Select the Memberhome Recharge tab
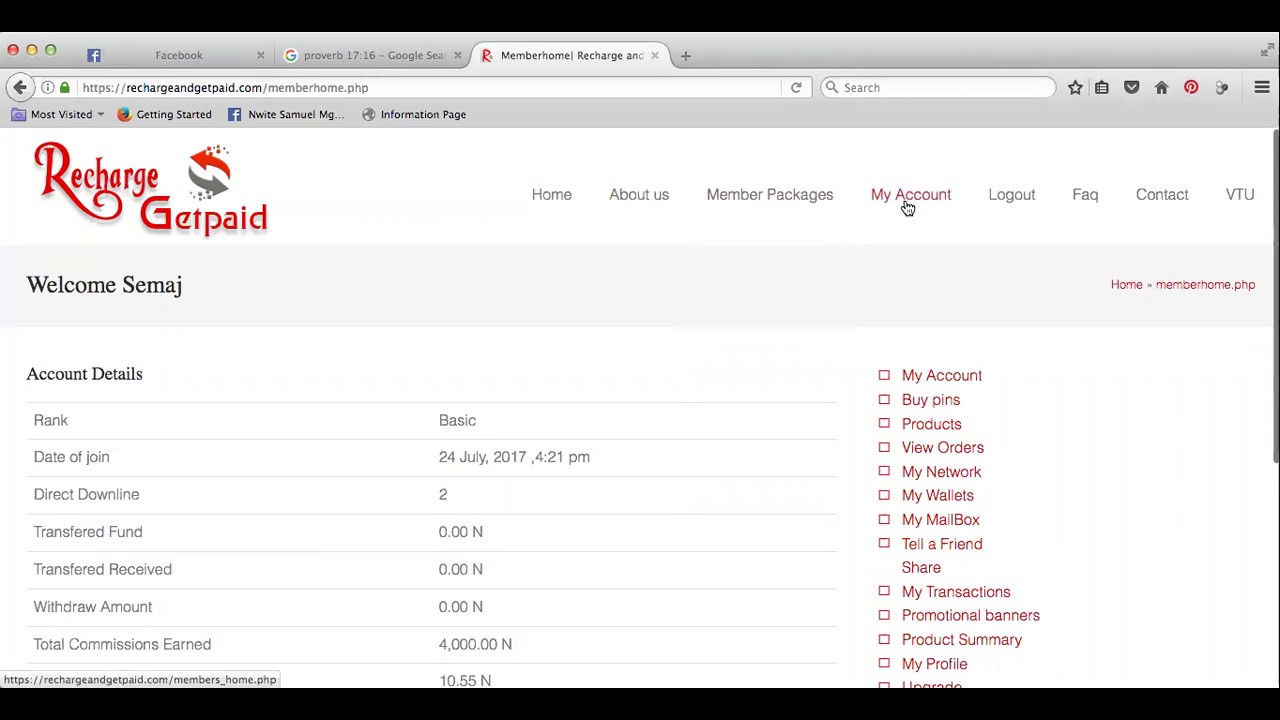This screenshot has width=1280, height=720. (x=569, y=55)
